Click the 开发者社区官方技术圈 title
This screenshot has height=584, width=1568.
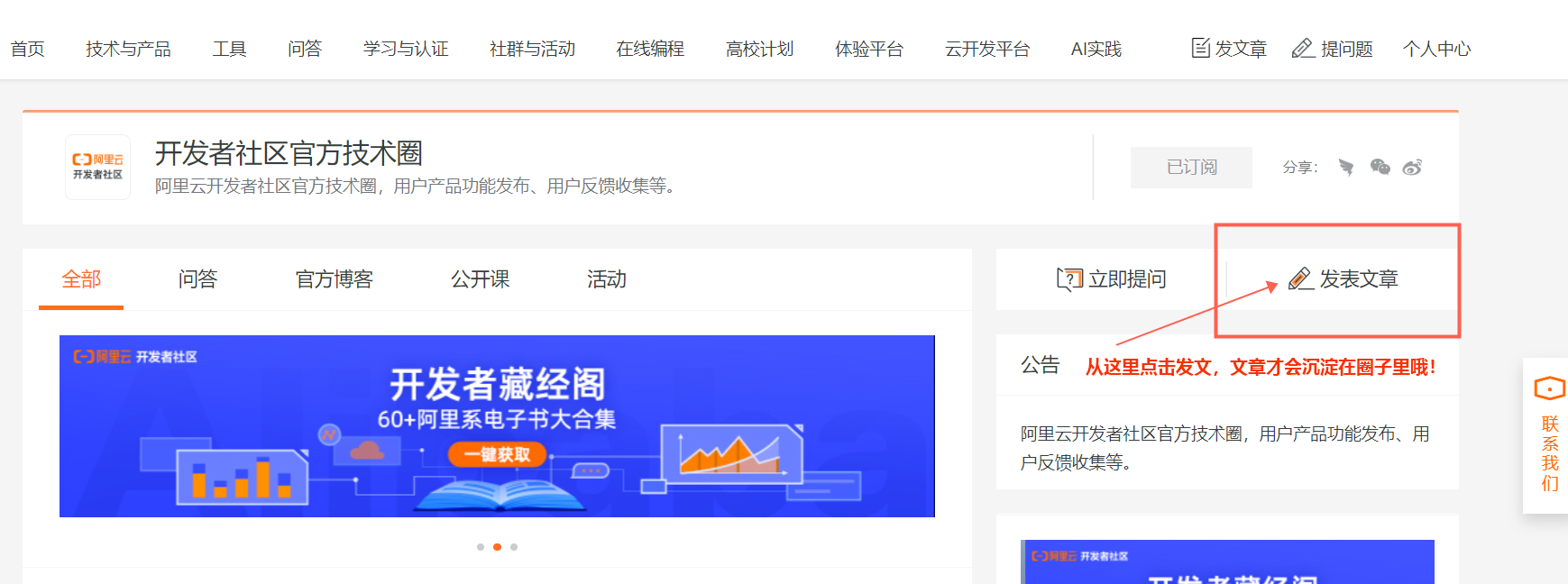pos(289,153)
